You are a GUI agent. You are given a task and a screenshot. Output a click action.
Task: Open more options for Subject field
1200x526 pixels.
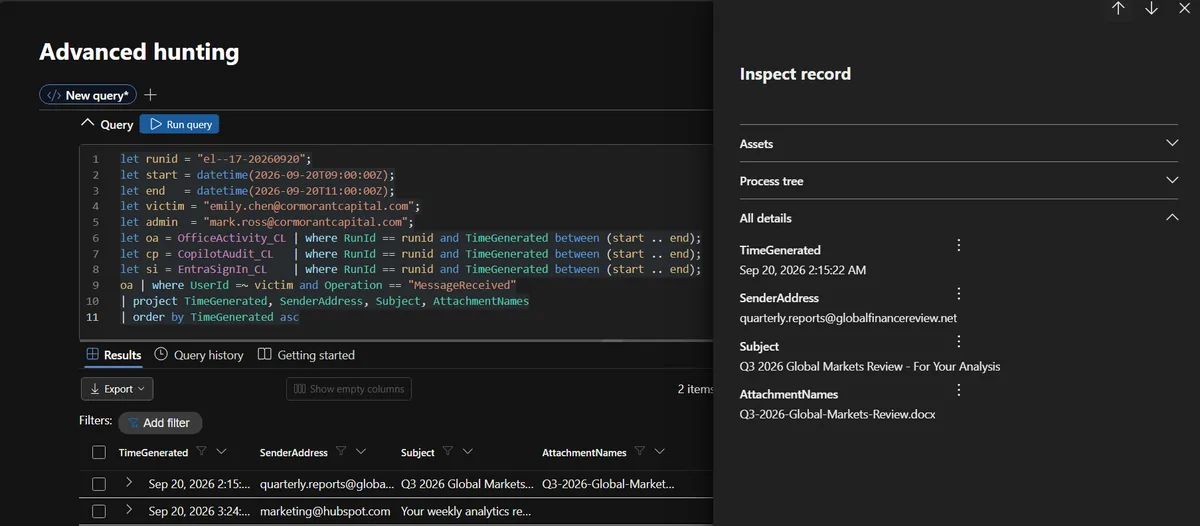point(958,341)
